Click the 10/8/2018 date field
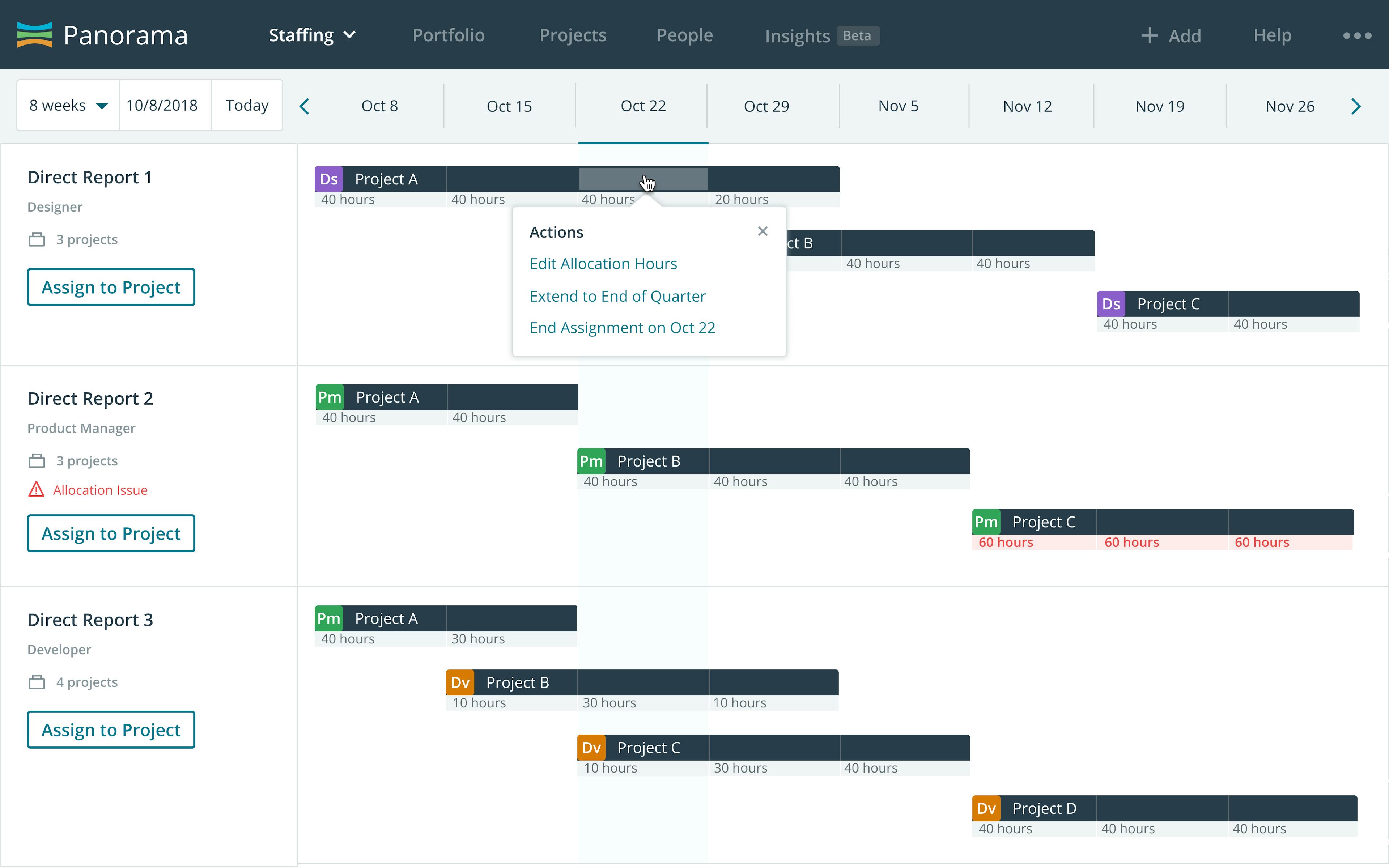The image size is (1389, 868). click(x=163, y=105)
